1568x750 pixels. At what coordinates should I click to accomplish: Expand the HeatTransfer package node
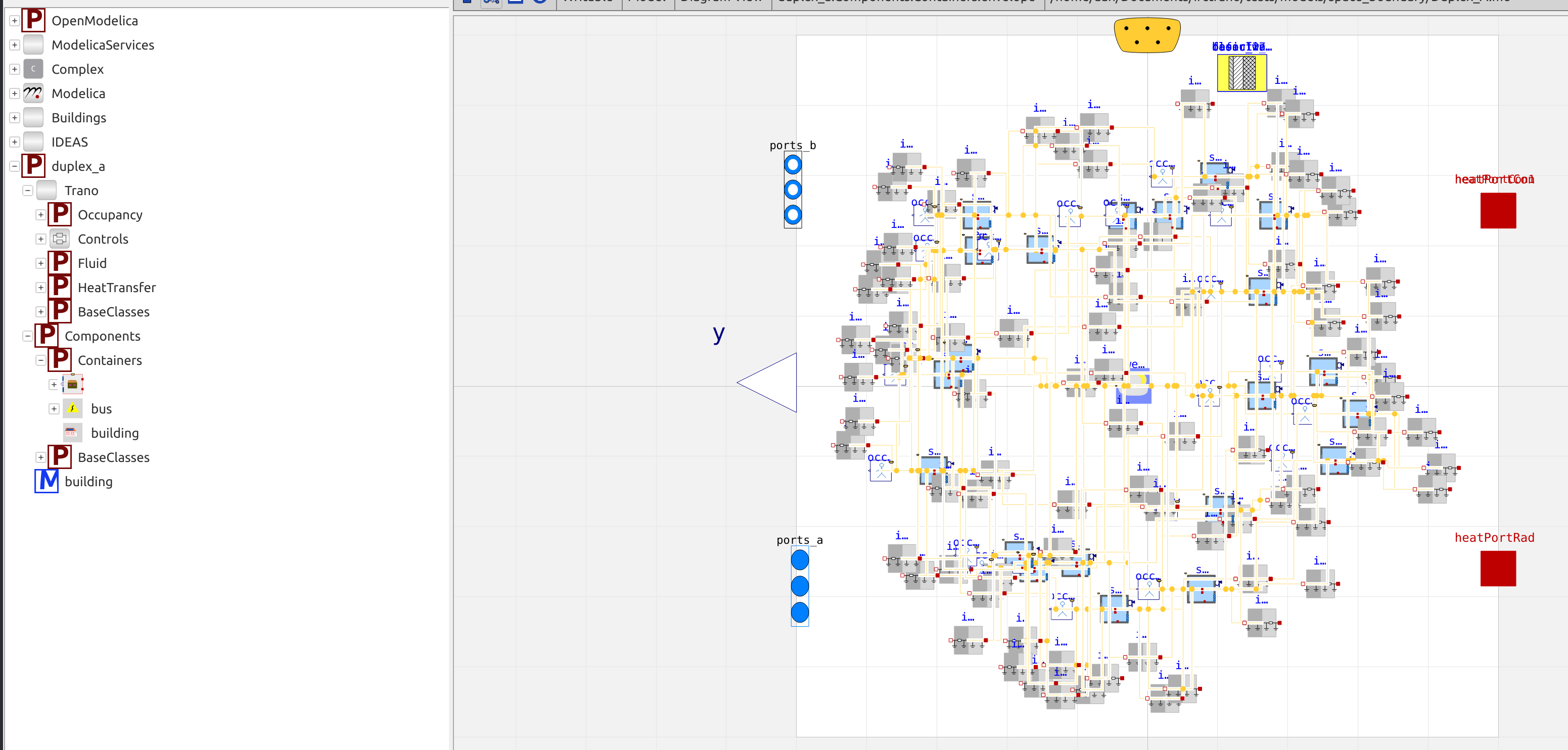(x=41, y=288)
